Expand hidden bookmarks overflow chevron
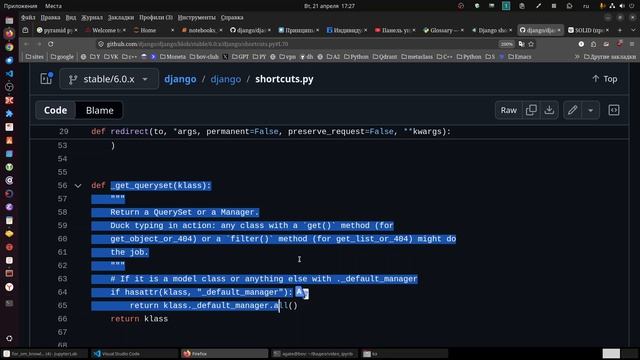The image size is (640, 360). pos(577,57)
